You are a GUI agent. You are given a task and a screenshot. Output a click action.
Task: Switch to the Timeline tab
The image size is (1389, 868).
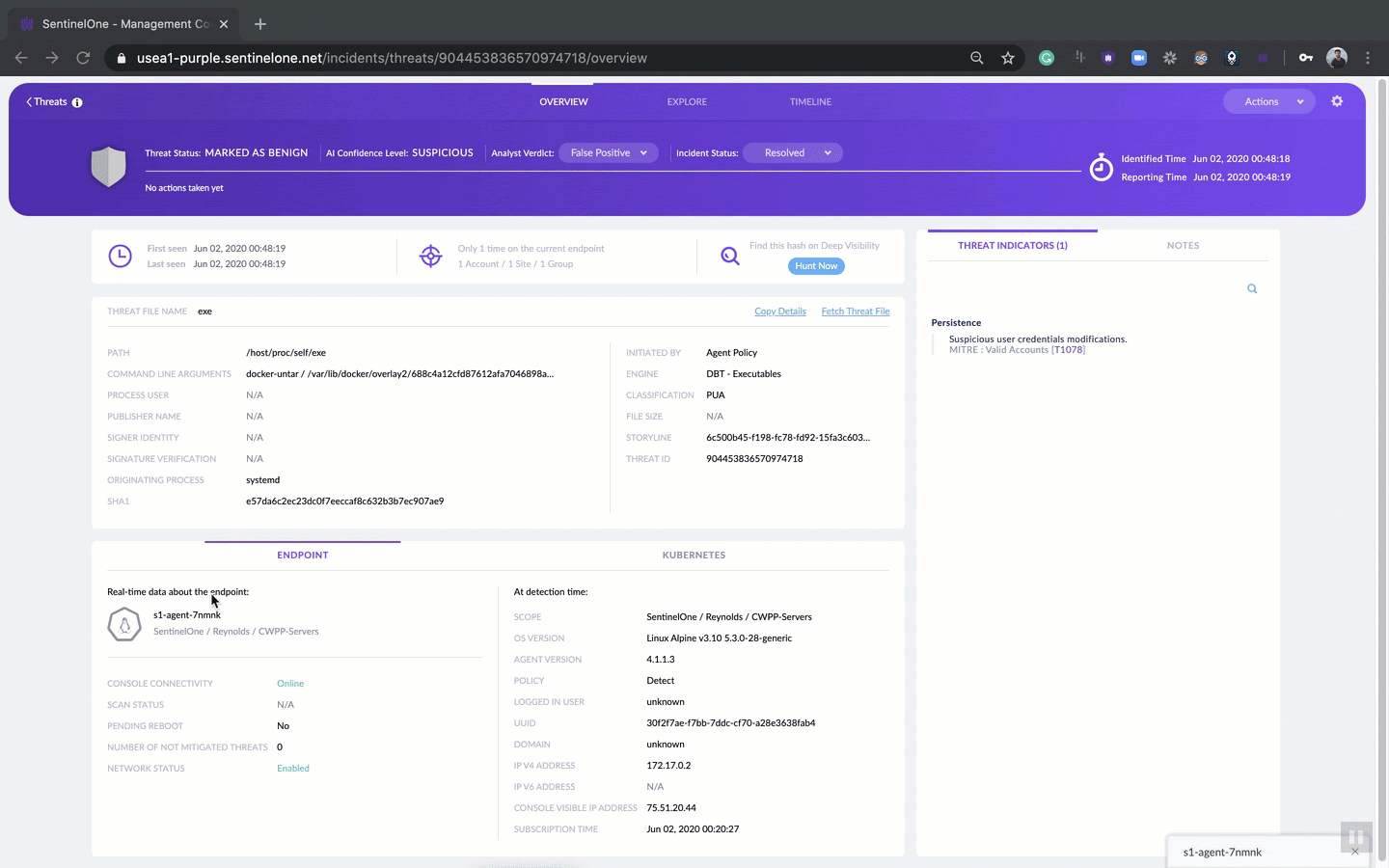(x=810, y=101)
